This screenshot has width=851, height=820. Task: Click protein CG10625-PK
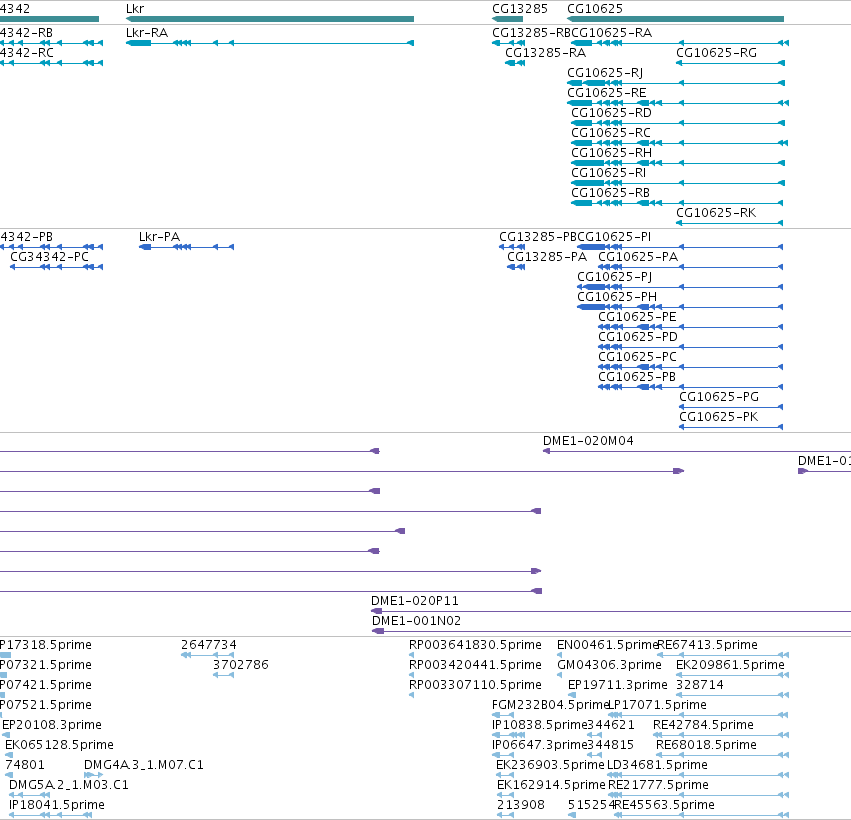731,427
